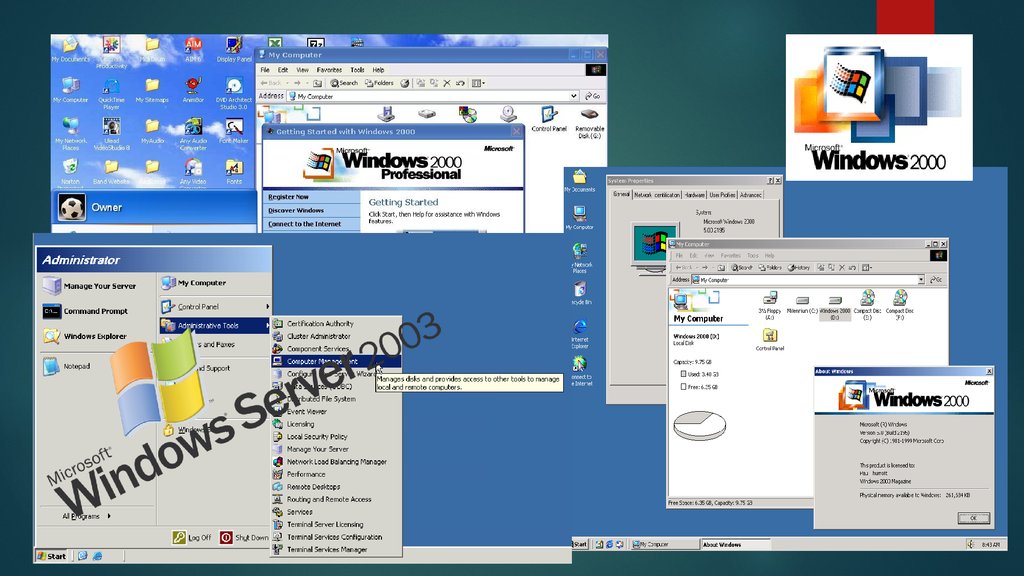Open Recycle Bin on the Windows 2000 desktop
This screenshot has width=1024, height=576.
click(580, 293)
